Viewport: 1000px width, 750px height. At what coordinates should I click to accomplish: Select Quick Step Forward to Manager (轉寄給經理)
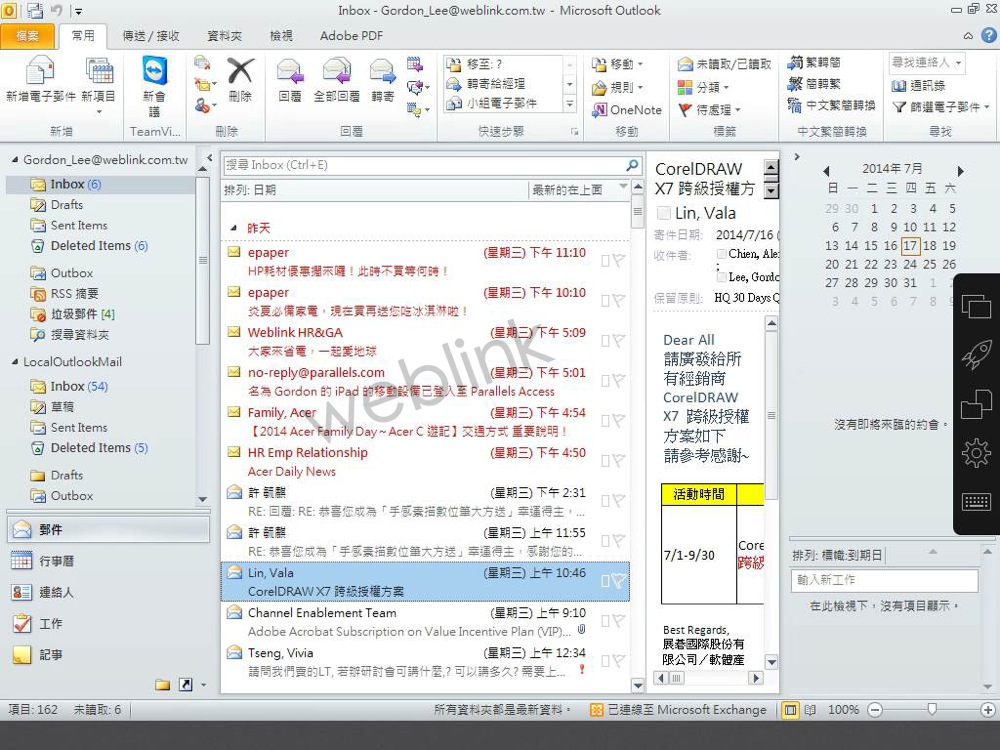click(x=503, y=84)
